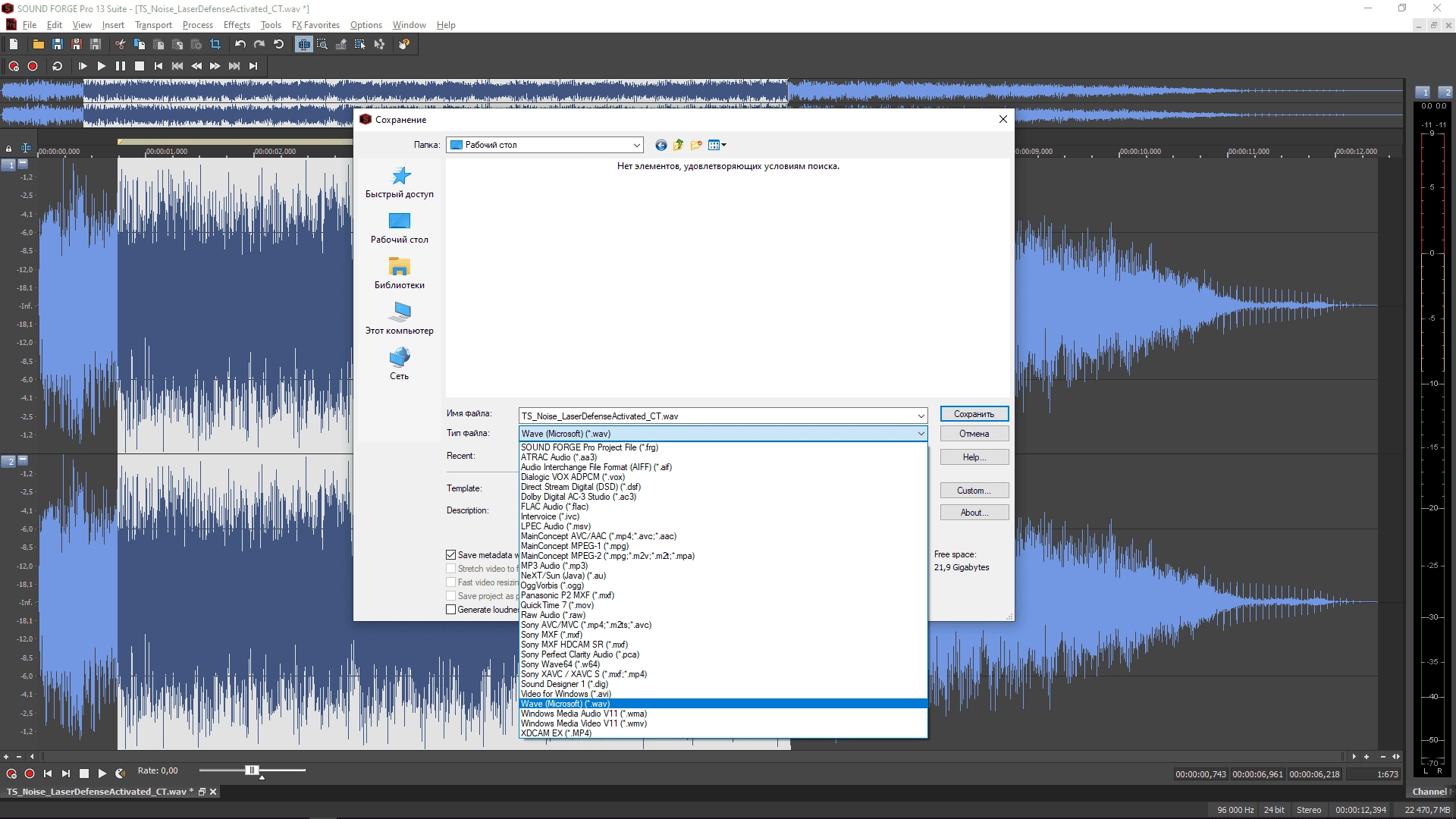Viewport: 1456px width, 819px height.
Task: Open the Transport menu
Action: pyautogui.click(x=153, y=25)
